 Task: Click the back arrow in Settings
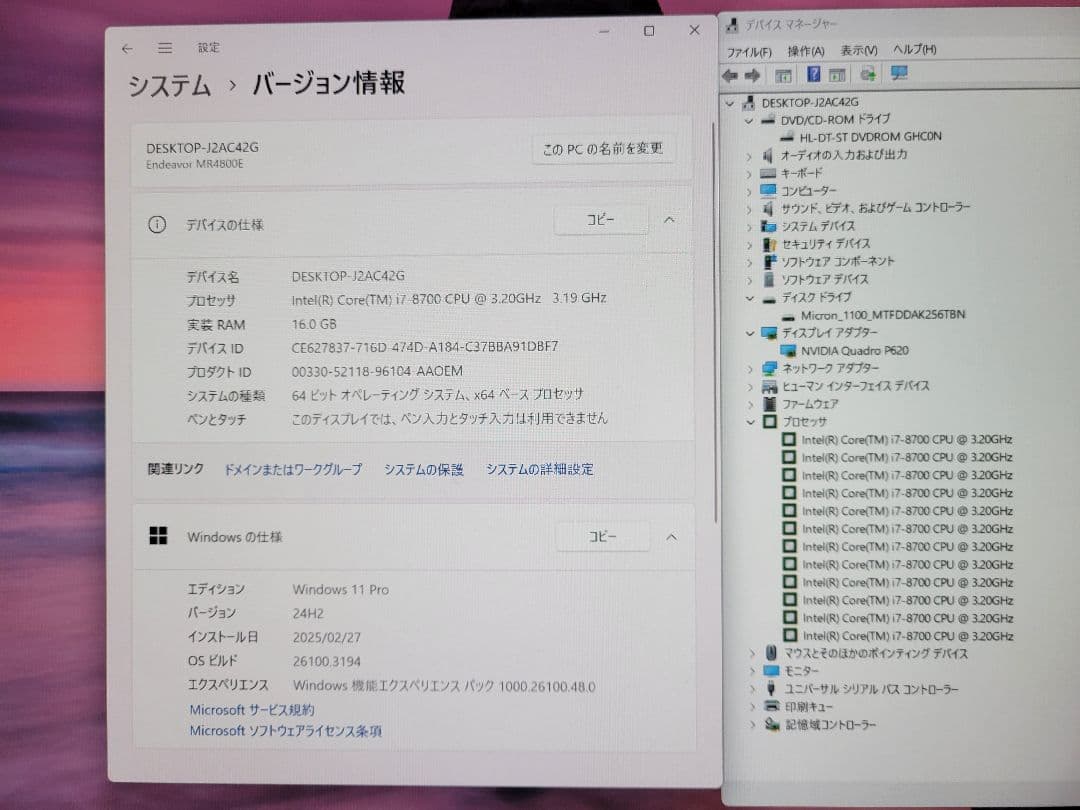coord(127,47)
